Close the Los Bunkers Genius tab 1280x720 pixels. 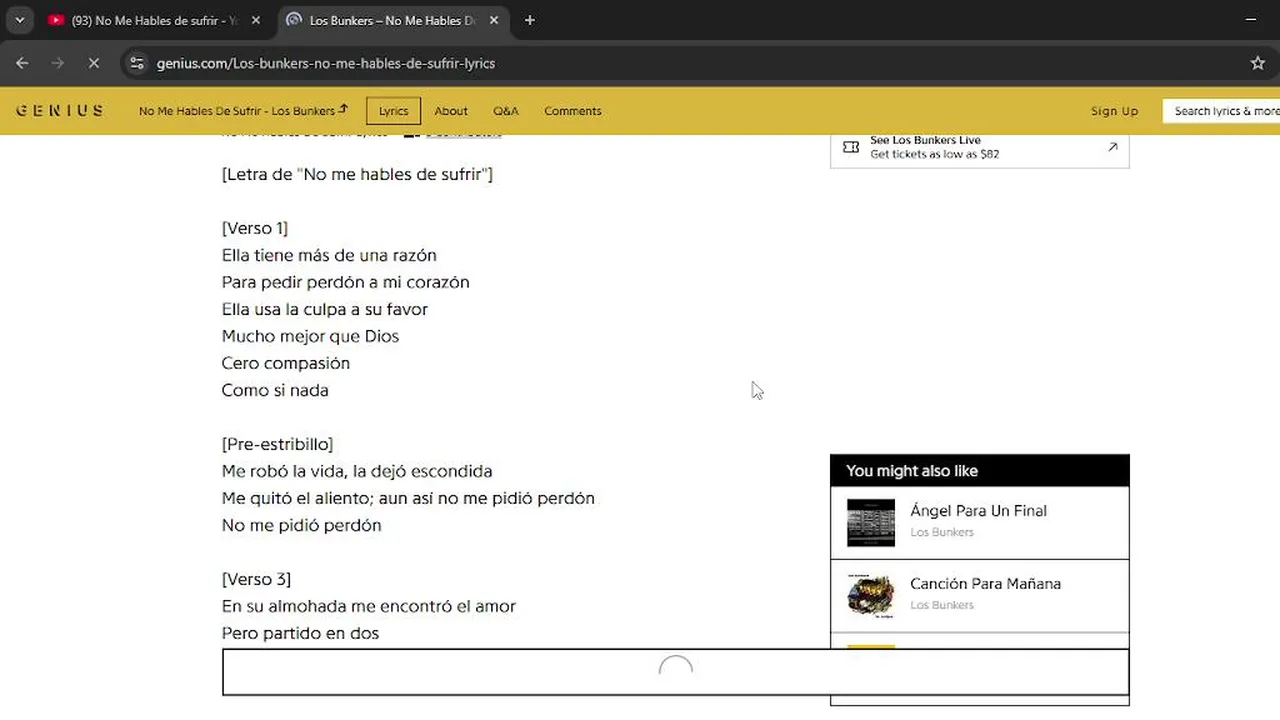(494, 20)
